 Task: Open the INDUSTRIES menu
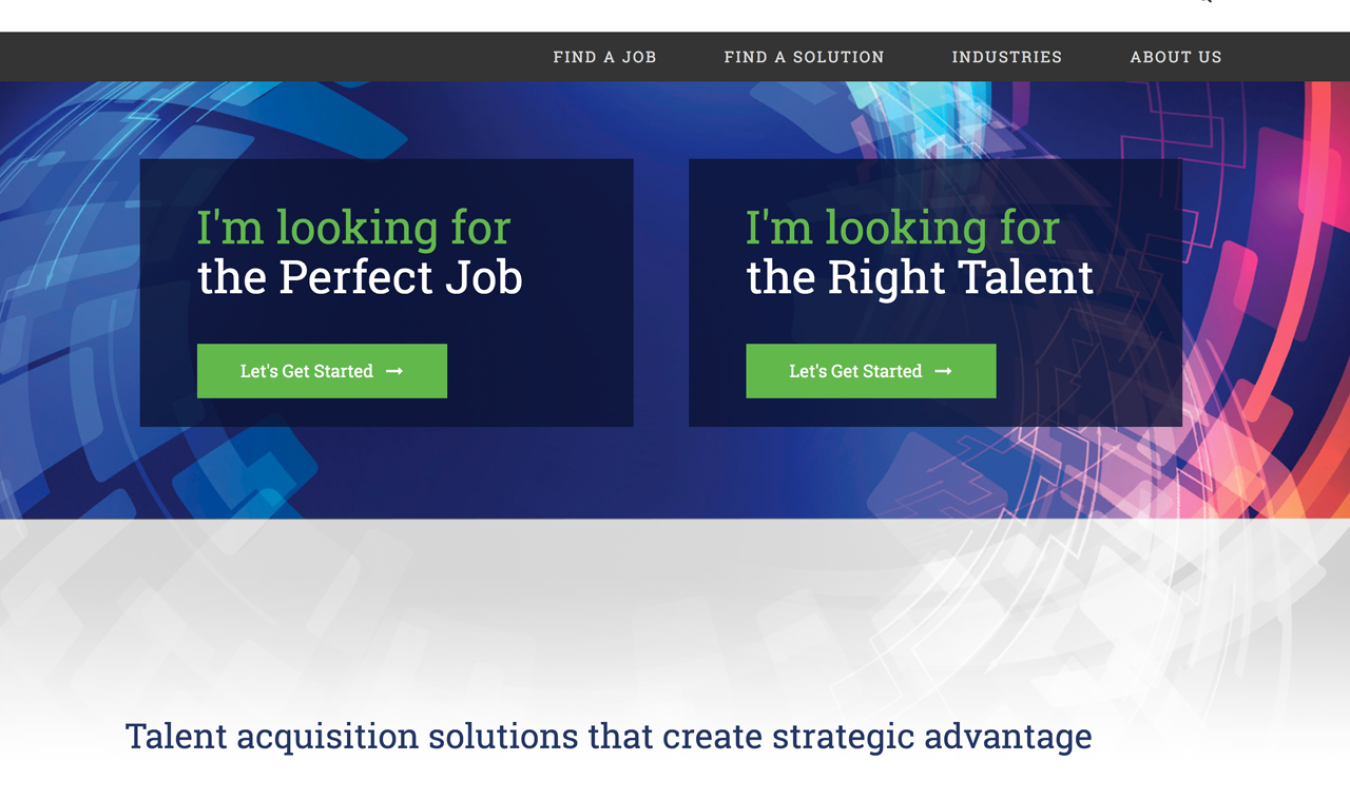click(1006, 57)
